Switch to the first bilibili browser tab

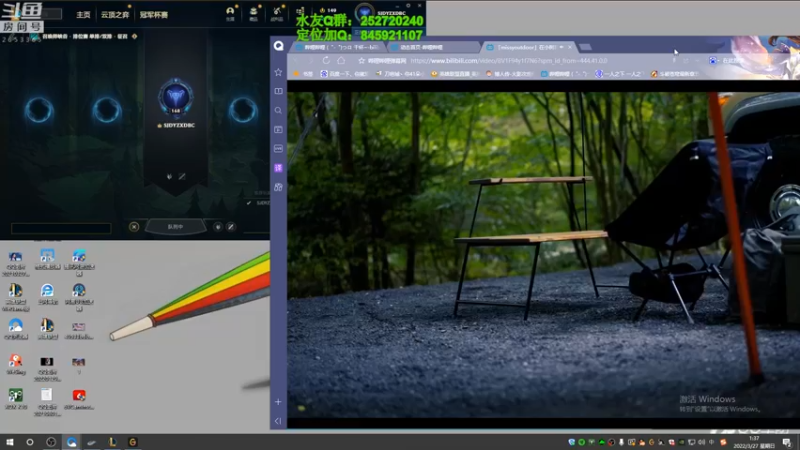(x=338, y=47)
